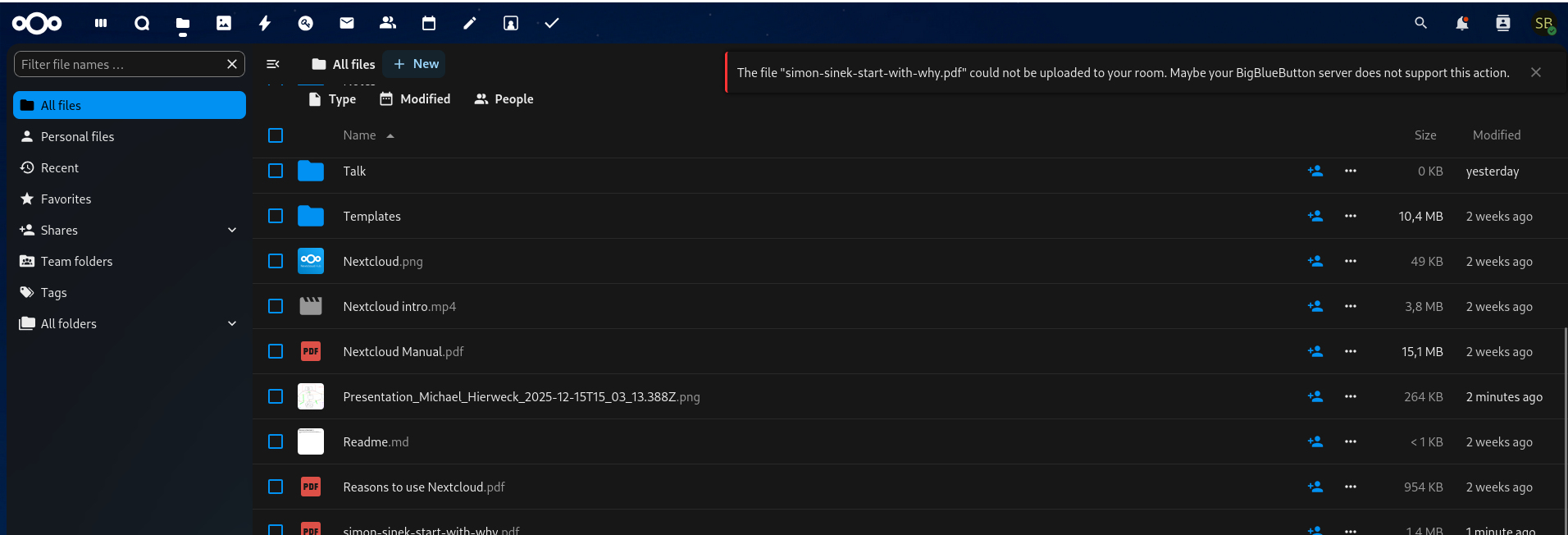Open actions menu for Nextcloud Manual.pdf
Screen dimensions: 1568x535
point(1350,351)
